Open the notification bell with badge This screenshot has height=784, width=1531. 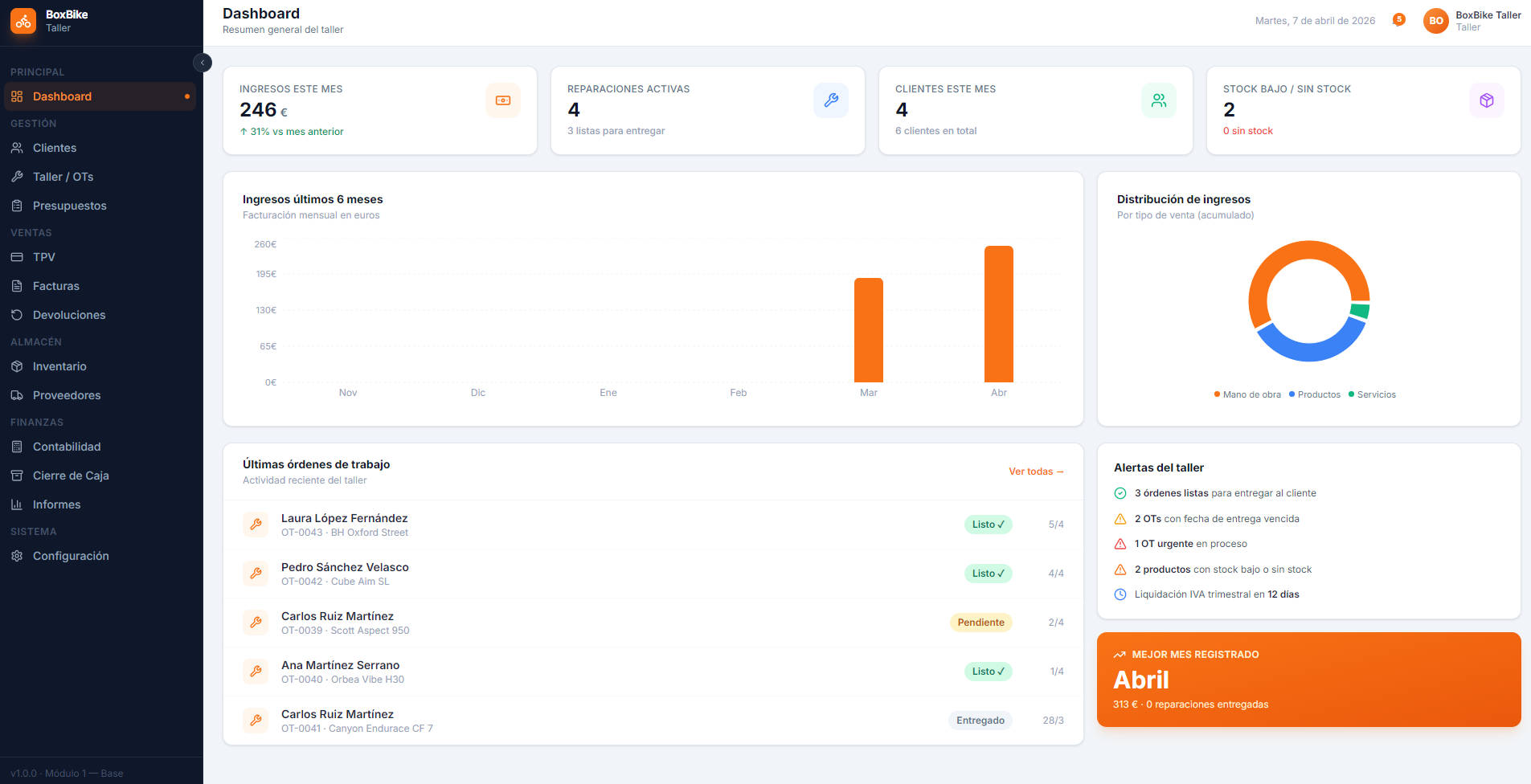[x=1398, y=20]
